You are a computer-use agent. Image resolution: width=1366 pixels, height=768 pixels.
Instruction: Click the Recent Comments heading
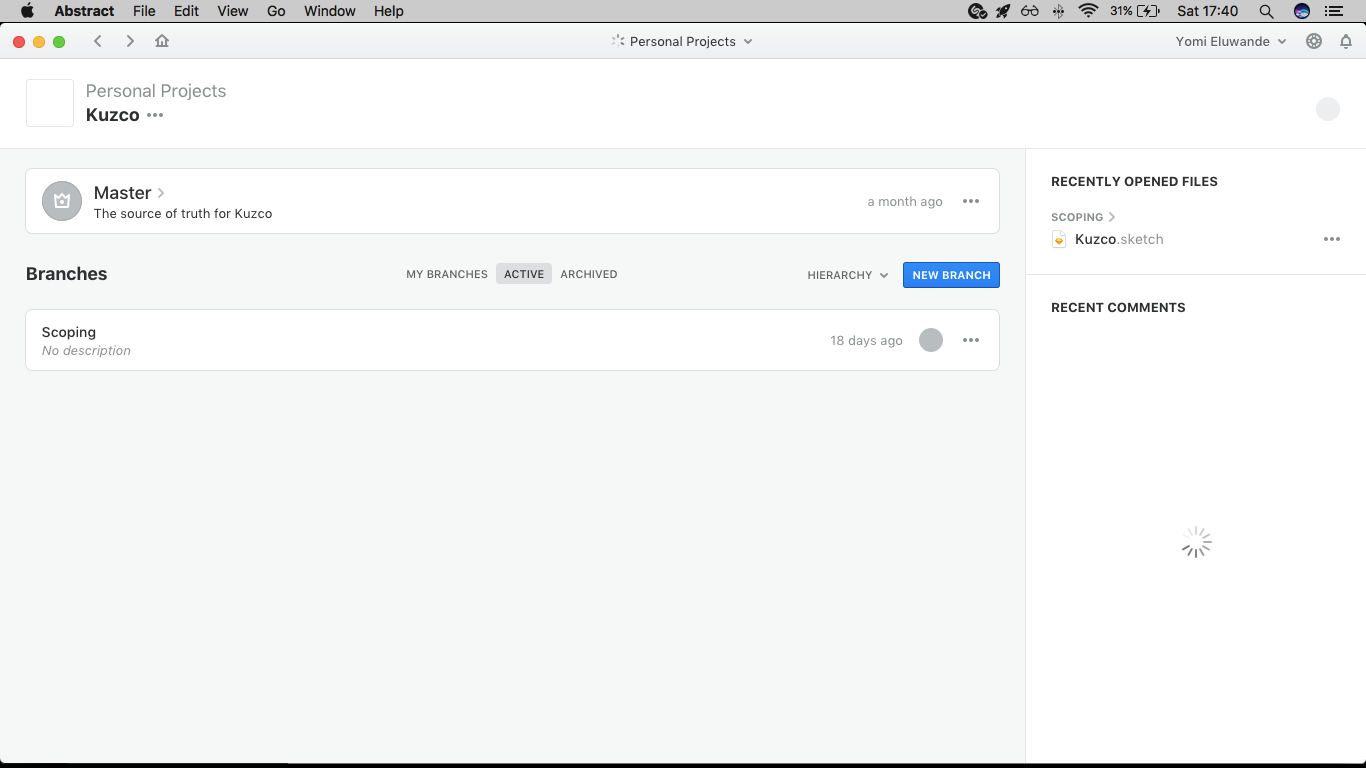pos(1118,308)
